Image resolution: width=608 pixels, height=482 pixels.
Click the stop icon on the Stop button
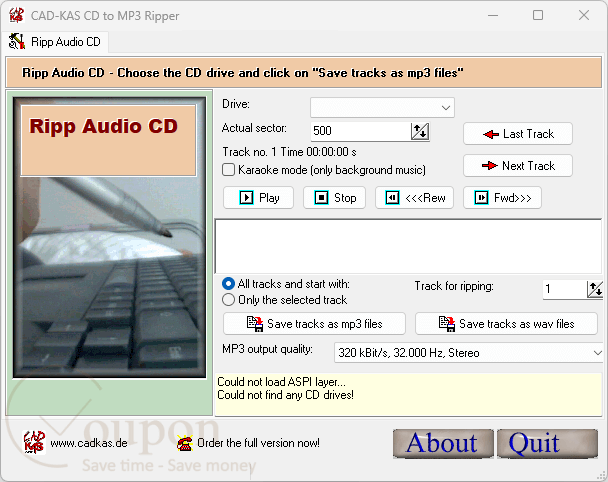(x=321, y=198)
